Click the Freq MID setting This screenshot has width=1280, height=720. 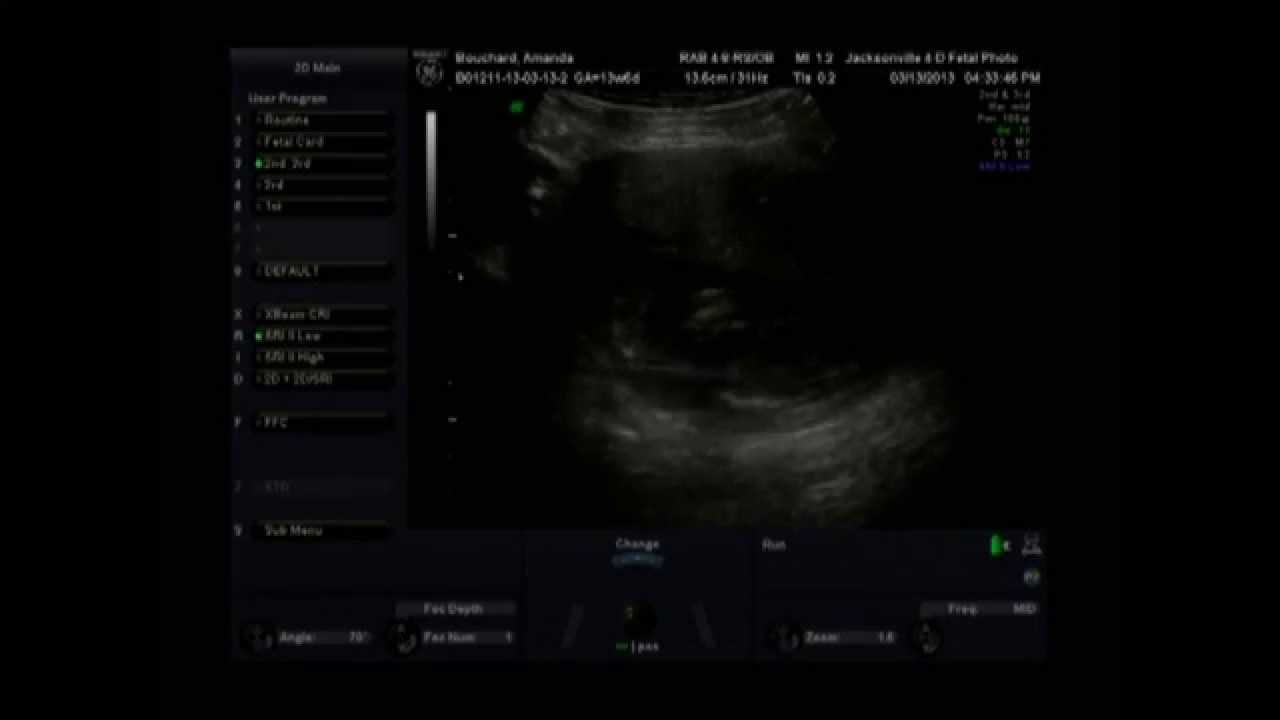pyautogui.click(x=979, y=608)
